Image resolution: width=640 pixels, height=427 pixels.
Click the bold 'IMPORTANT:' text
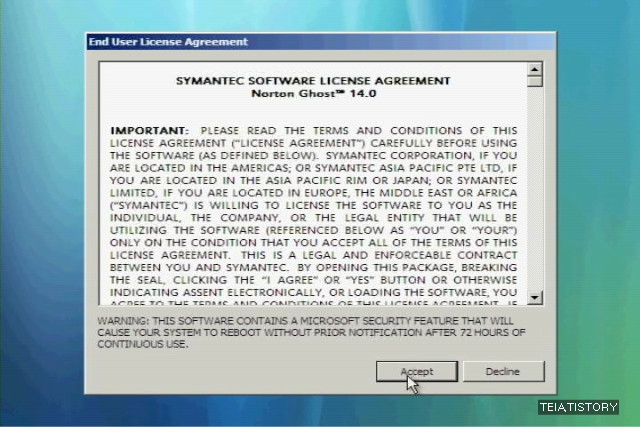tap(149, 131)
